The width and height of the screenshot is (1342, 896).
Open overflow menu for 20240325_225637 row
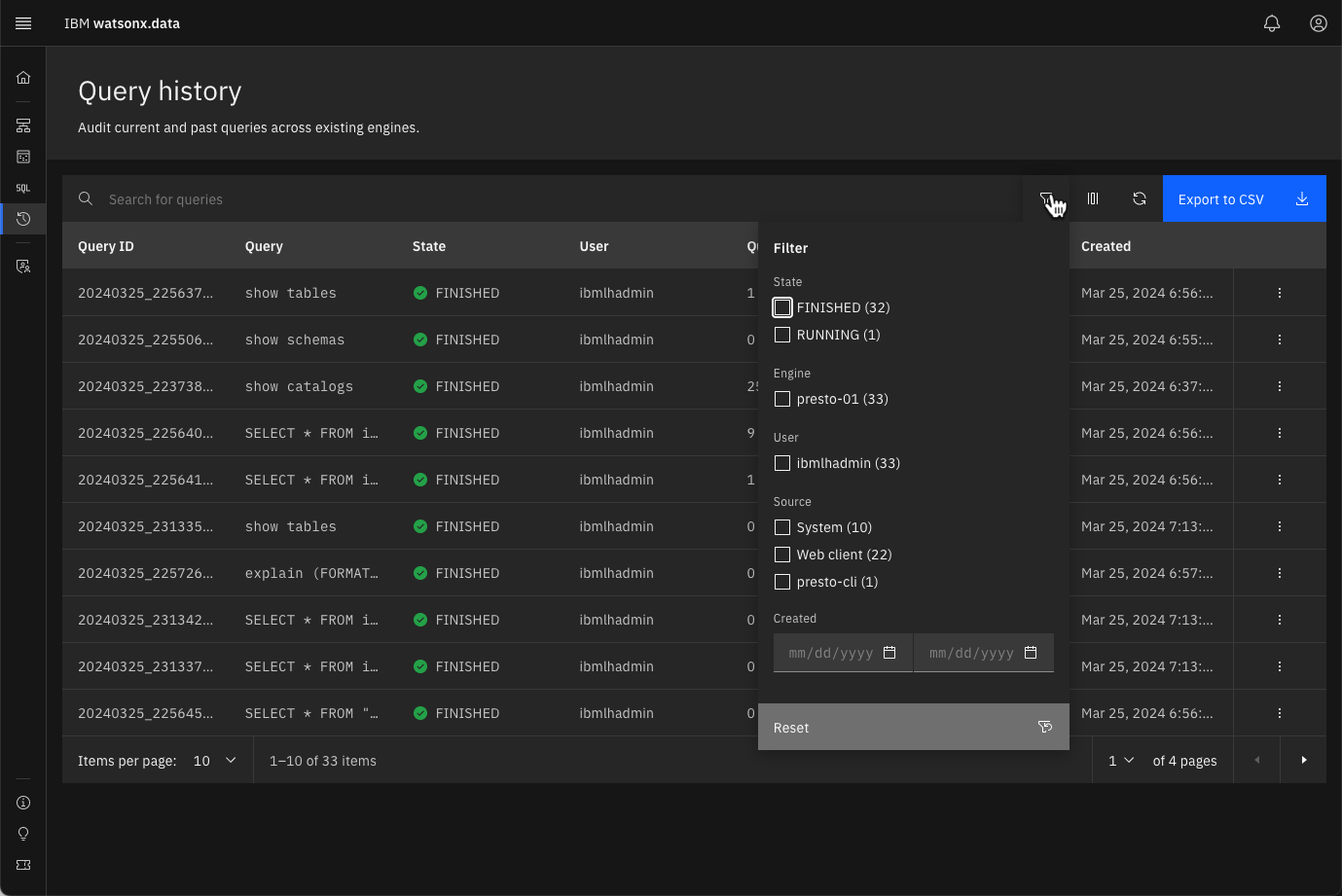(1280, 293)
